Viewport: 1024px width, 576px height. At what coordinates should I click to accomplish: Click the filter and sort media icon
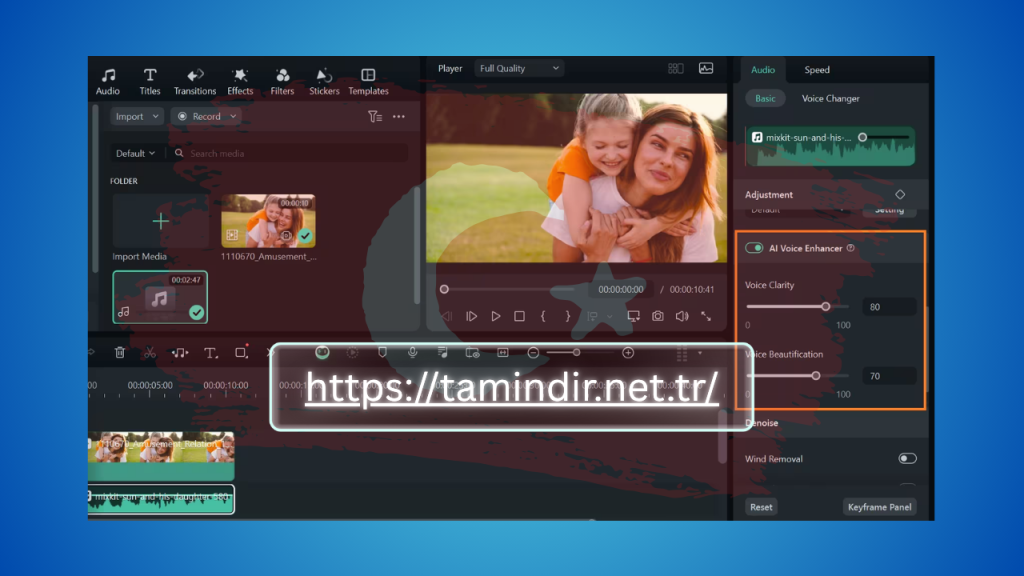coord(375,117)
